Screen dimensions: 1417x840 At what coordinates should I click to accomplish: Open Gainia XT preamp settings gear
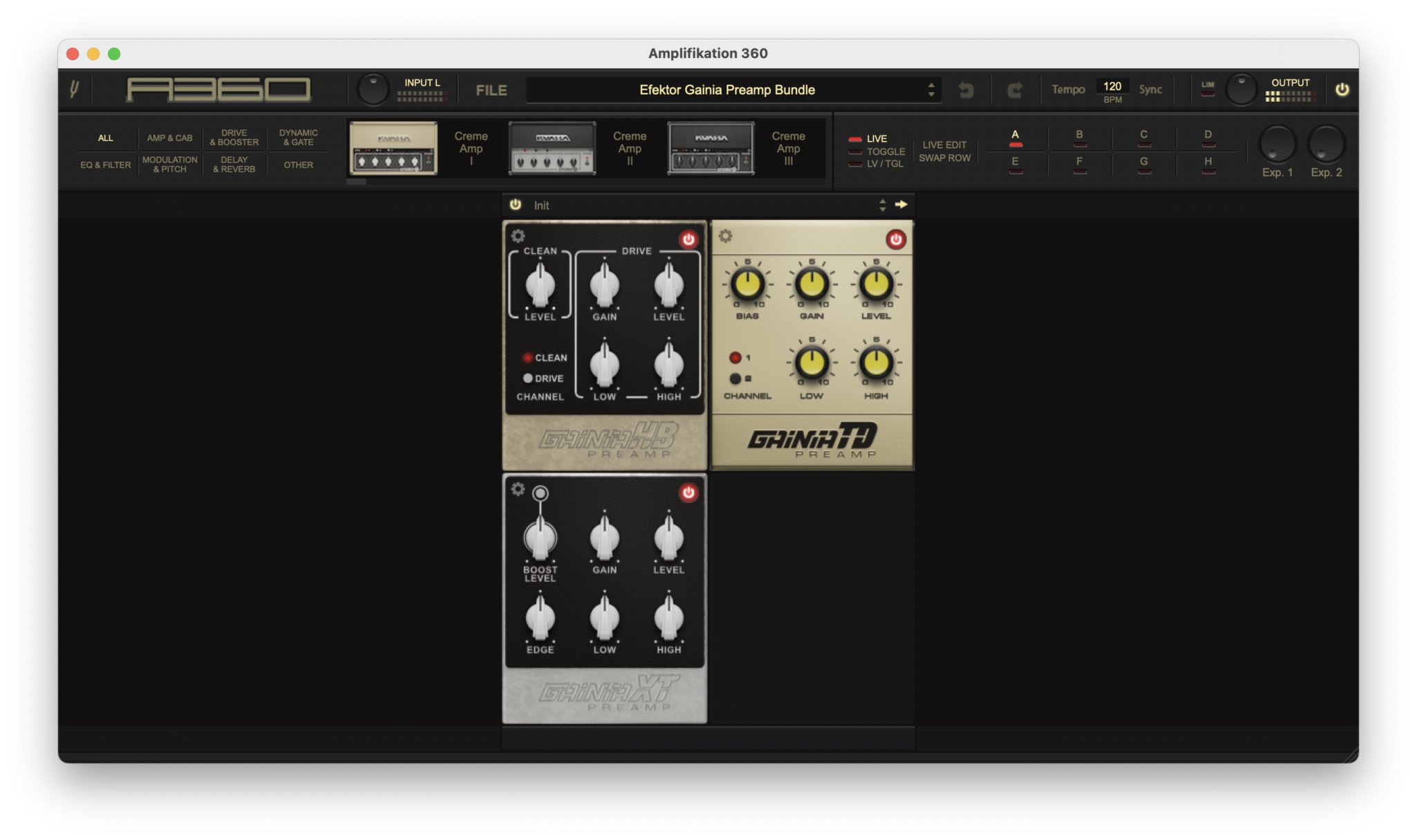(518, 489)
